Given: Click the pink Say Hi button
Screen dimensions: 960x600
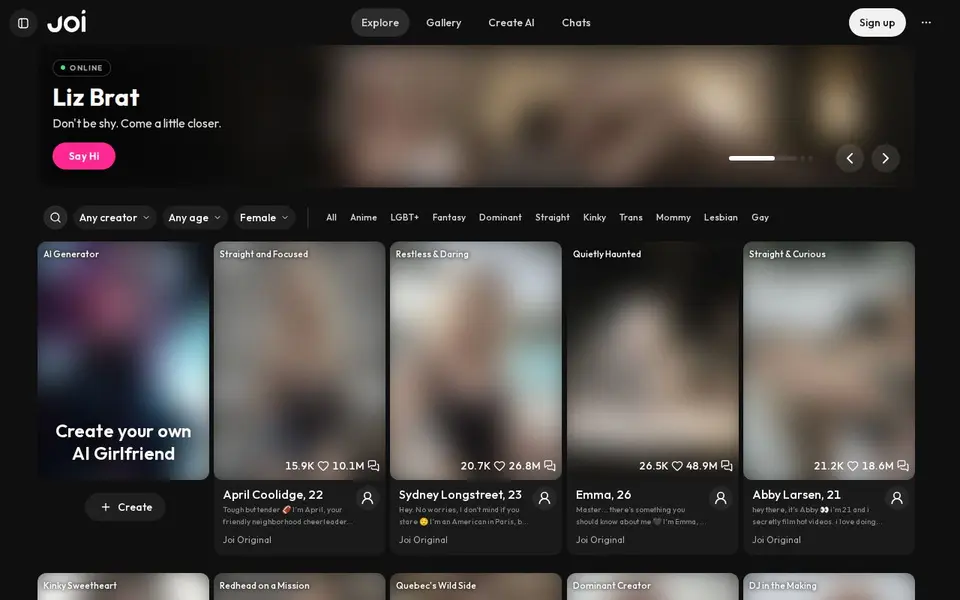Looking at the screenshot, I should coord(84,156).
